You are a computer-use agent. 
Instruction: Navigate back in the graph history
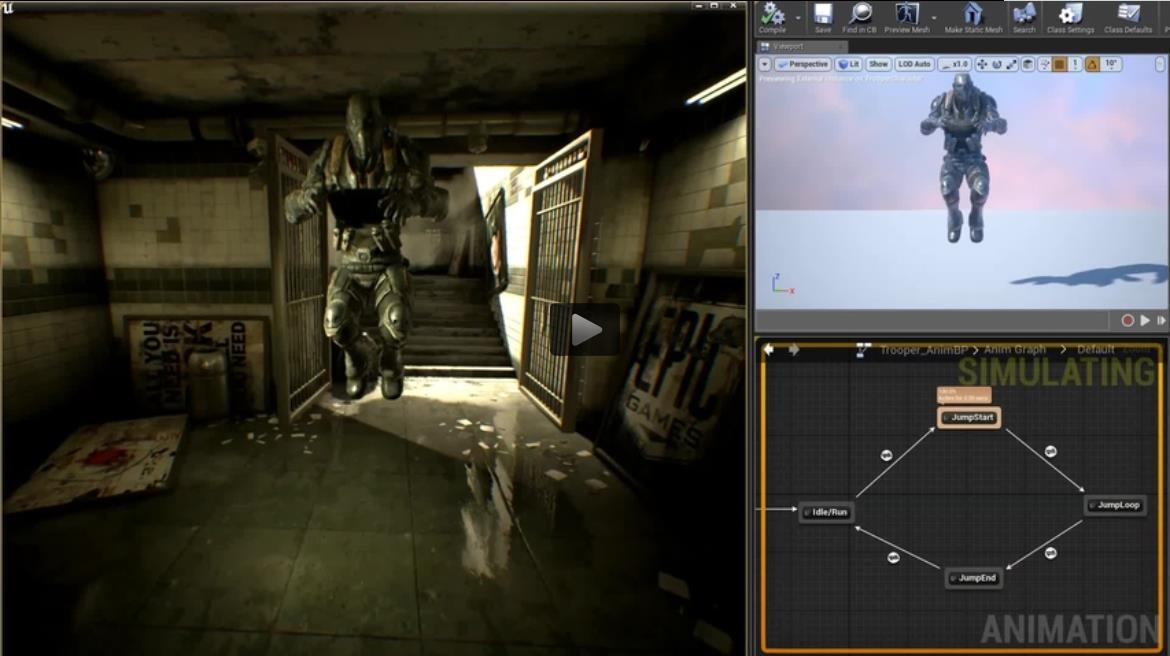pos(769,349)
